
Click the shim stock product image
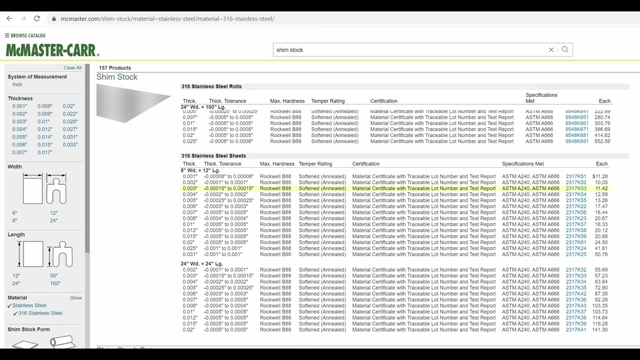(133, 103)
